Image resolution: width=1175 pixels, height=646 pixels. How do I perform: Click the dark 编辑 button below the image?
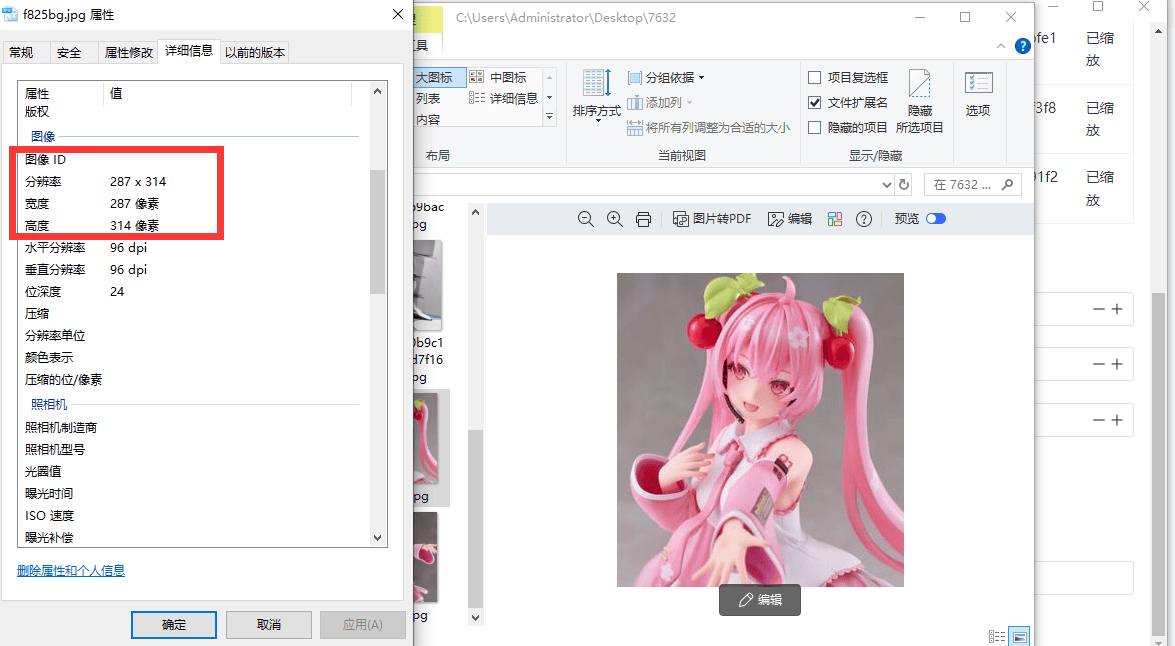760,600
